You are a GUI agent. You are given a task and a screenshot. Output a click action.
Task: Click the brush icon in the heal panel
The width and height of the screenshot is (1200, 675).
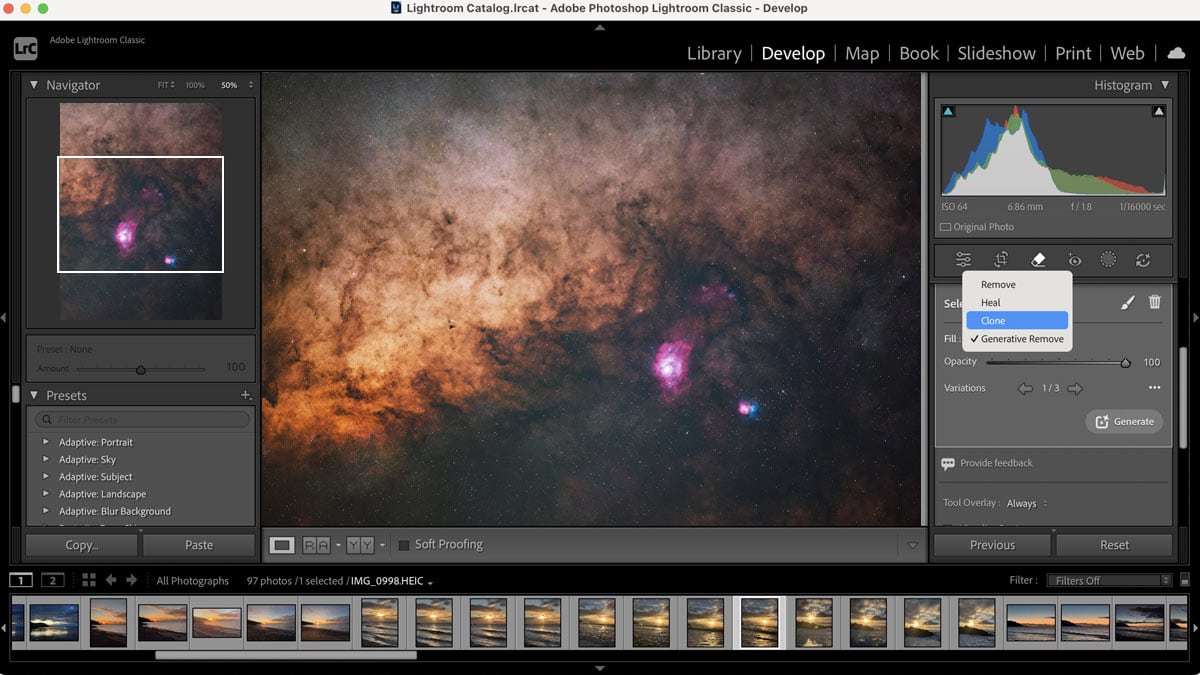(x=1128, y=302)
